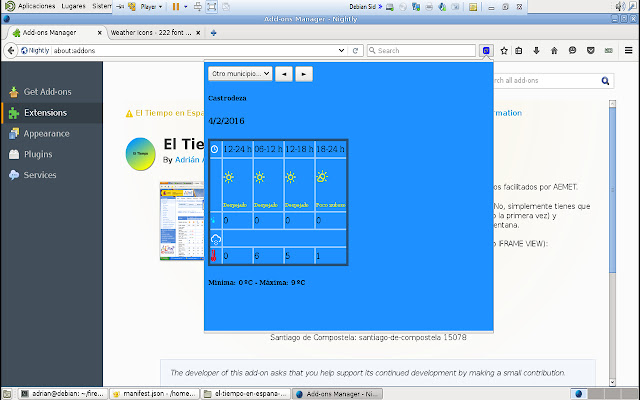Click the yellow warning triangle icon

click(129, 113)
